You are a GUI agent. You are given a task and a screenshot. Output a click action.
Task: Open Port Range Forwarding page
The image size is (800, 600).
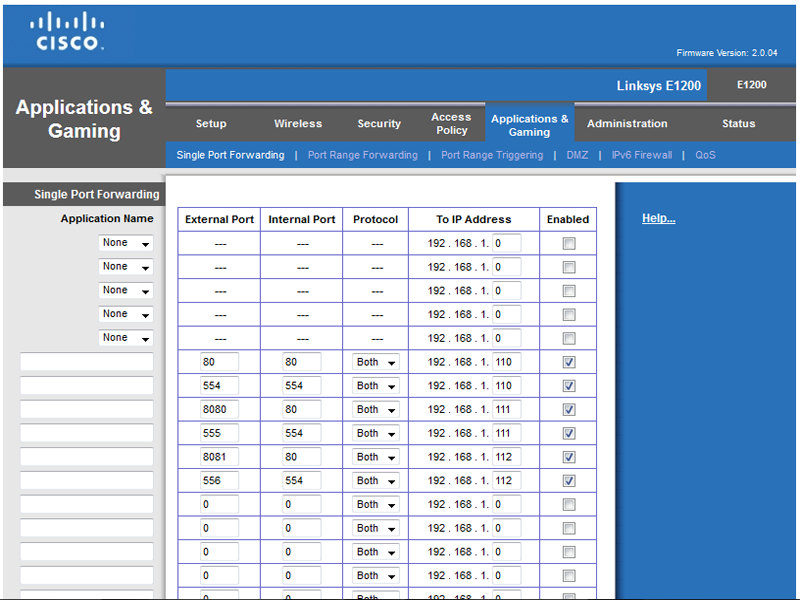point(362,155)
